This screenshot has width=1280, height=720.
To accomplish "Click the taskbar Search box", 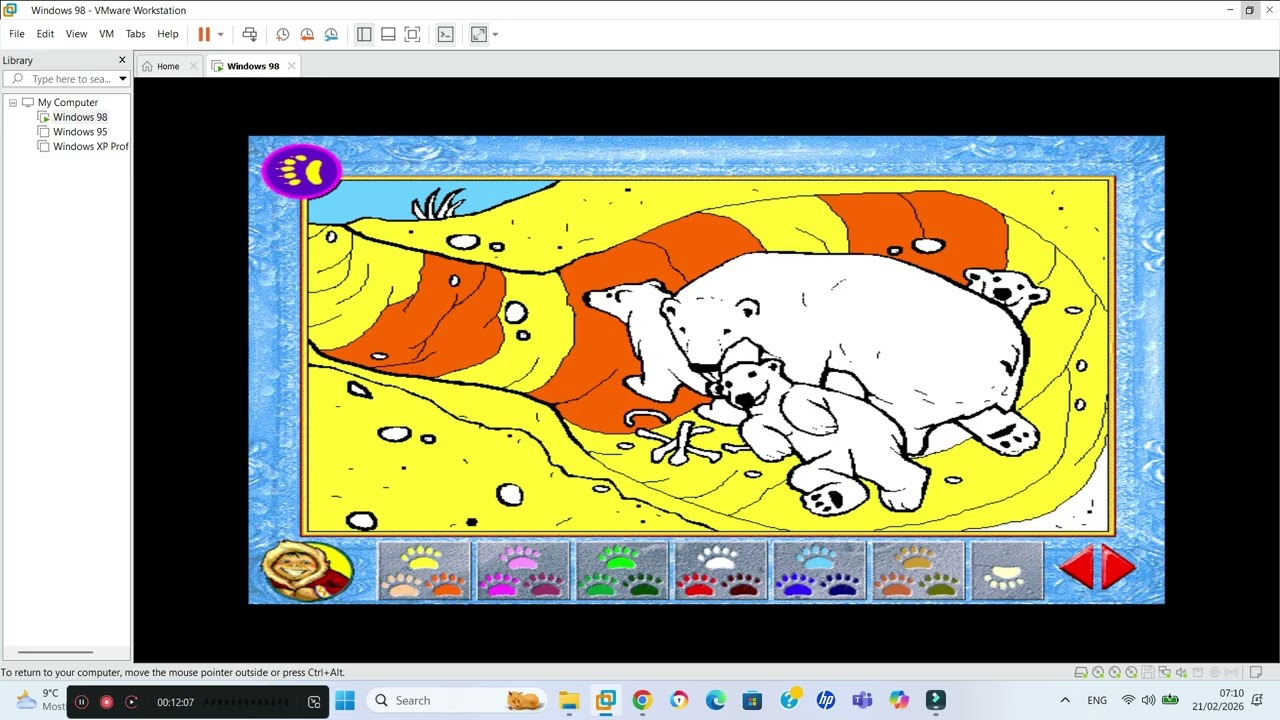I will tap(455, 700).
